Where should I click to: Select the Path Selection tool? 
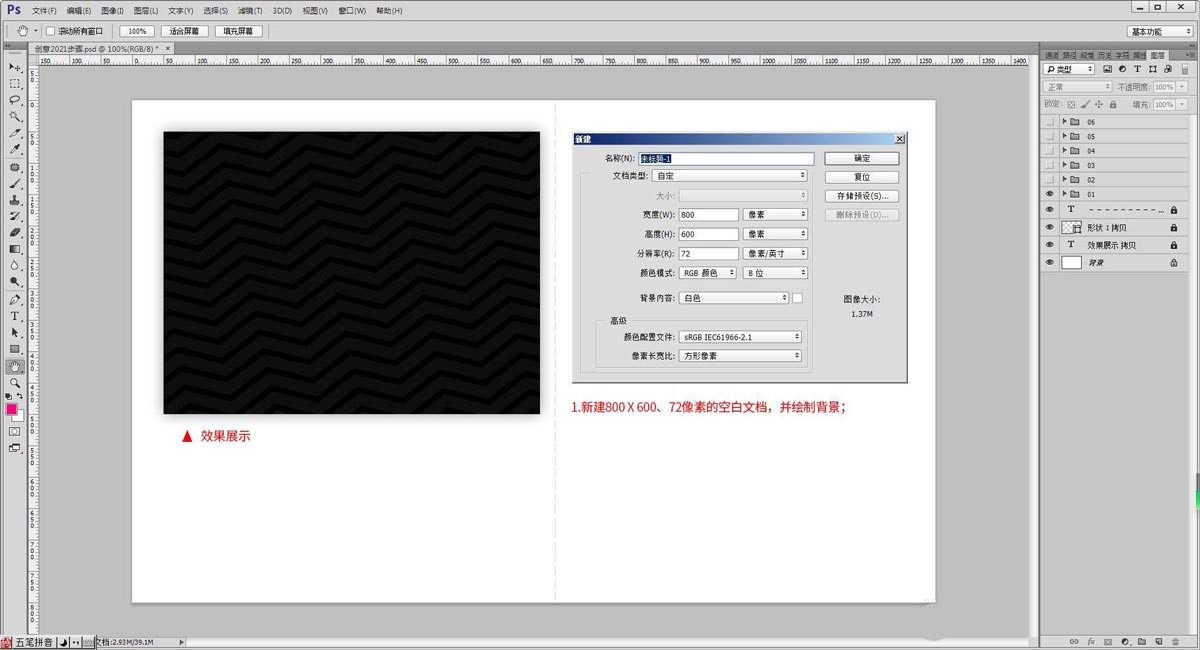(15, 332)
